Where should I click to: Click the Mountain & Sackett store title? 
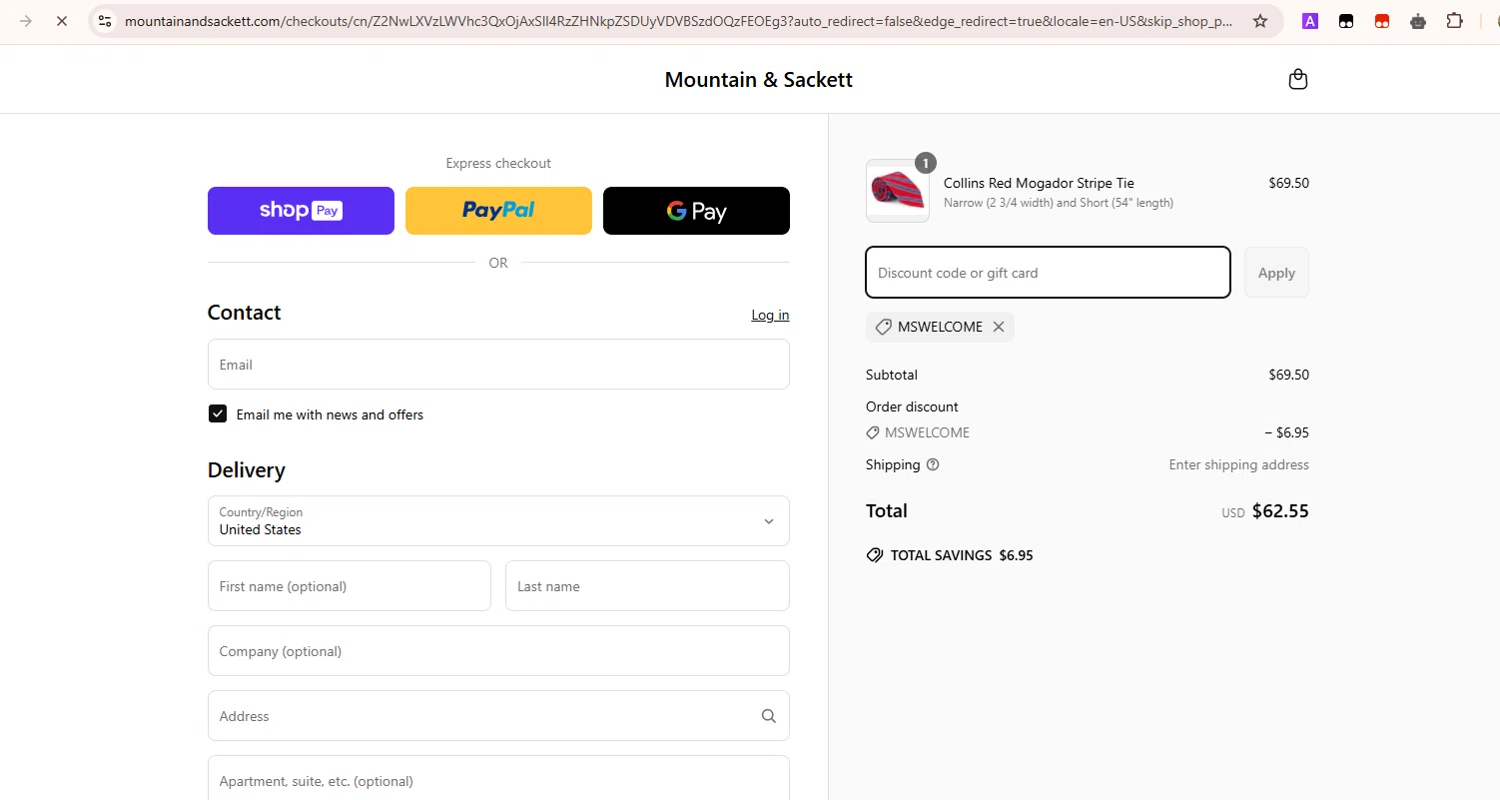click(x=758, y=80)
